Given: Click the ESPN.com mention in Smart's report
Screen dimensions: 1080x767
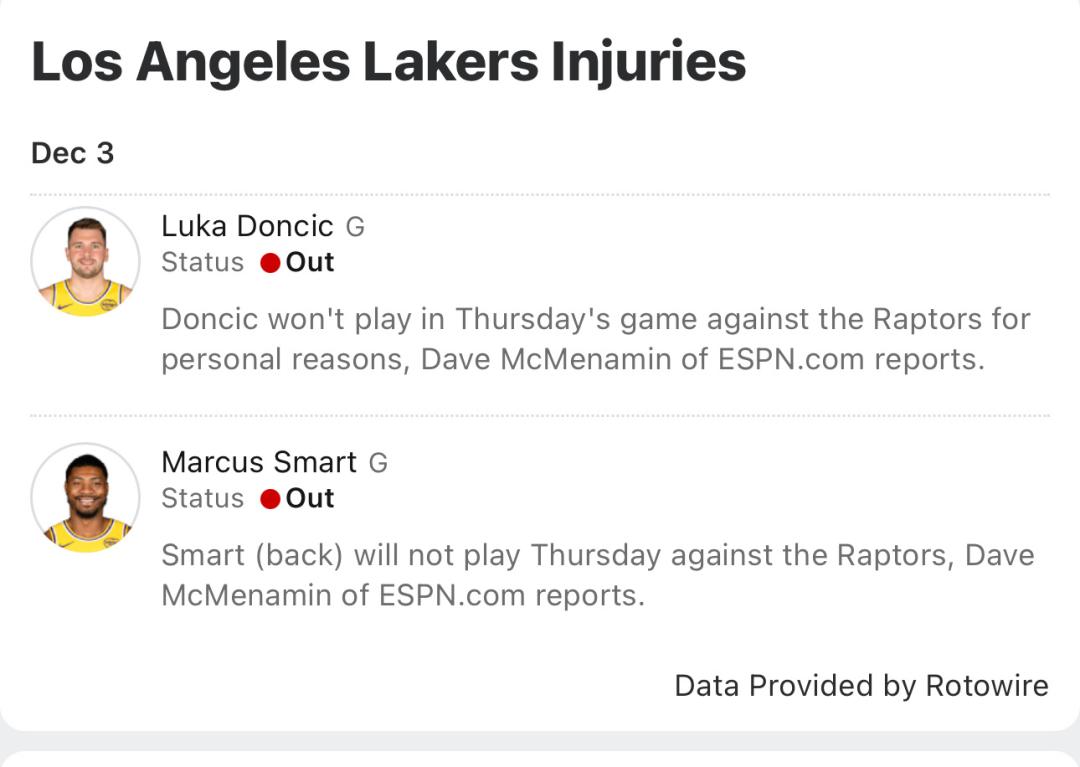Looking at the screenshot, I should 452,595.
